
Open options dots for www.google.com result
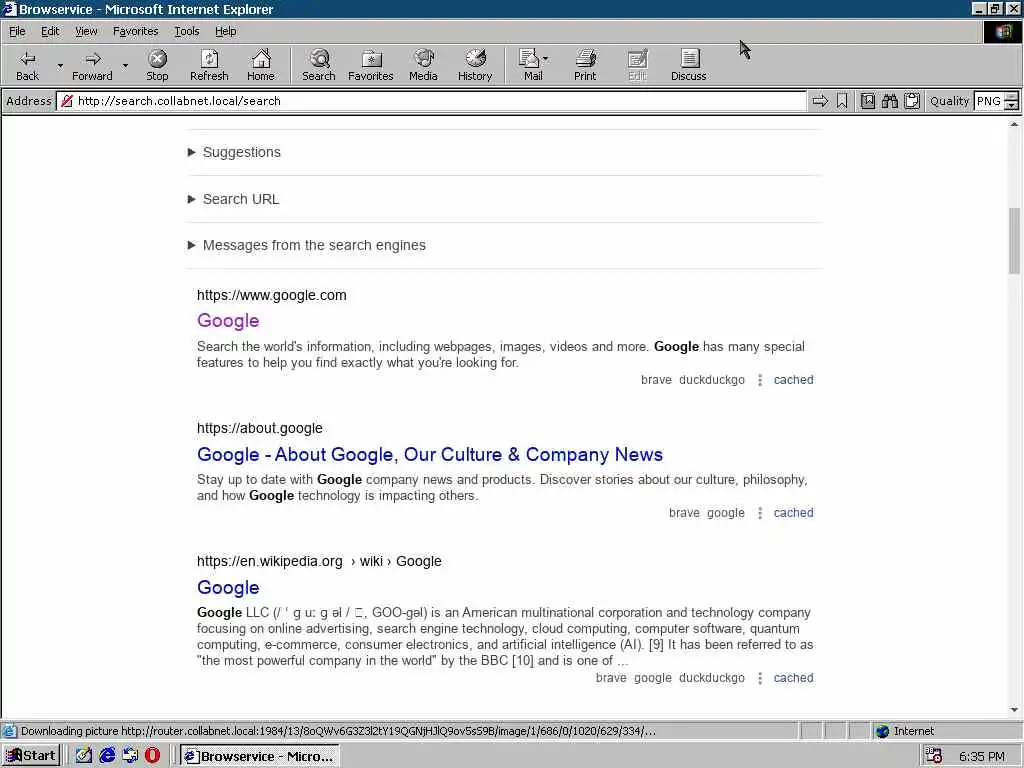760,380
